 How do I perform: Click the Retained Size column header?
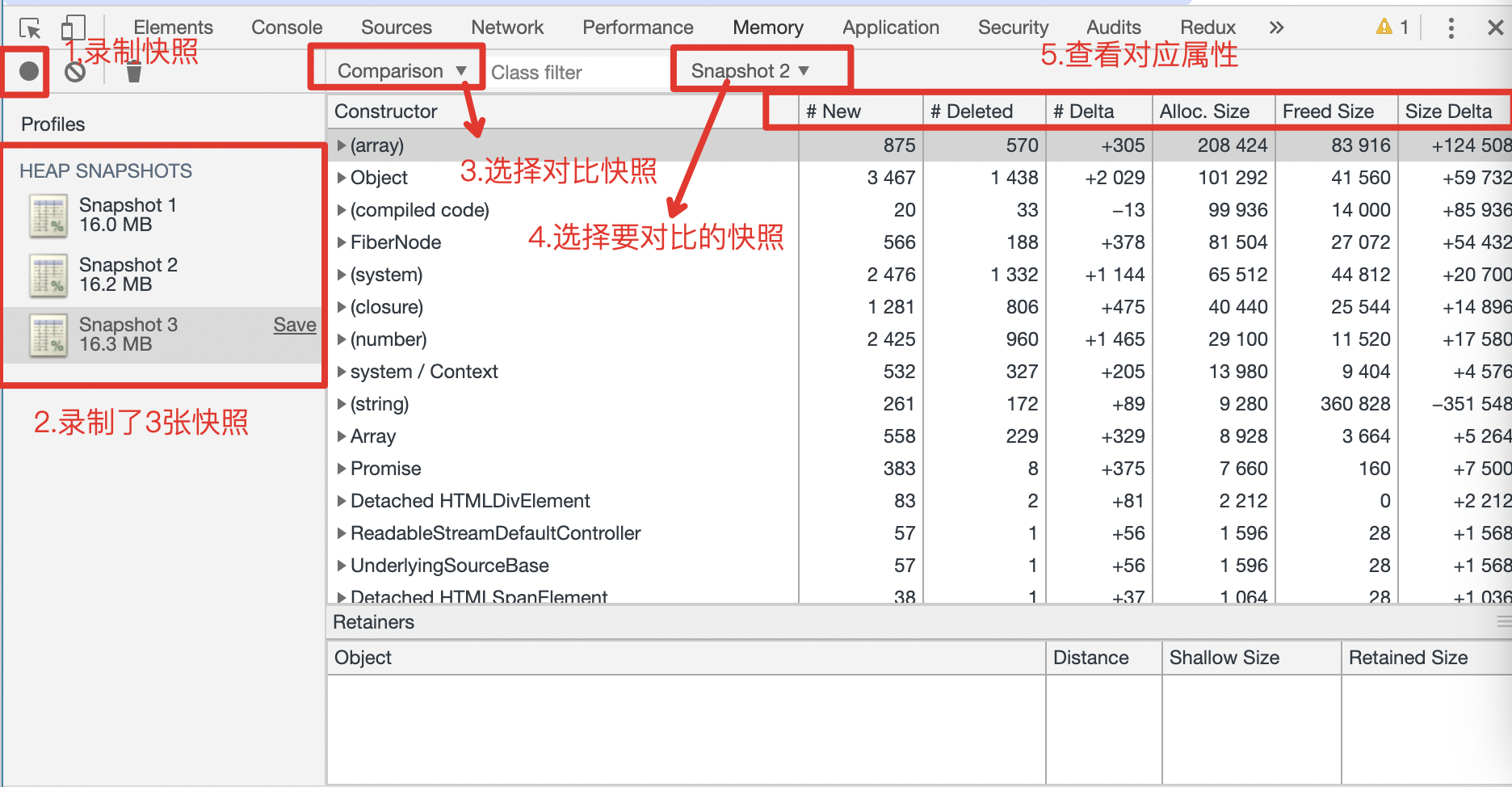pyautogui.click(x=1426, y=658)
